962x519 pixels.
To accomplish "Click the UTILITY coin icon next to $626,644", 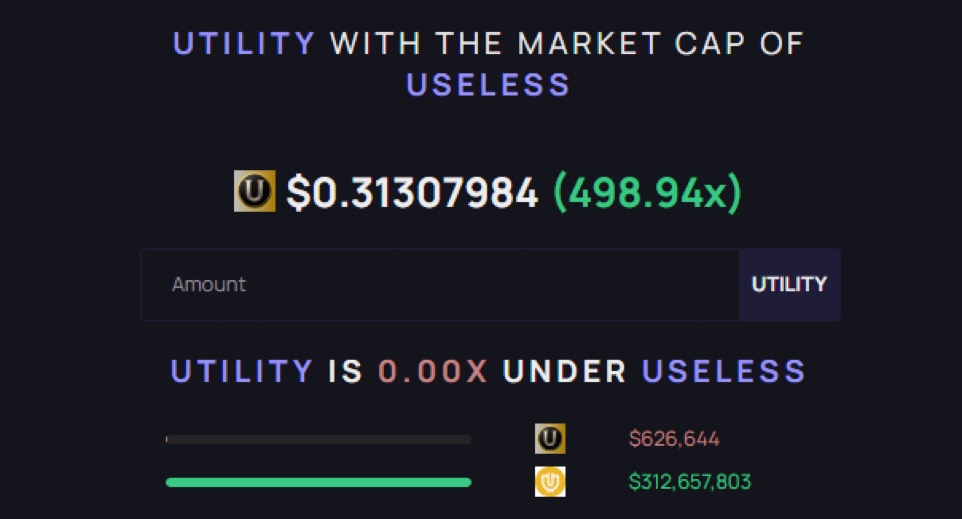I will (x=550, y=438).
